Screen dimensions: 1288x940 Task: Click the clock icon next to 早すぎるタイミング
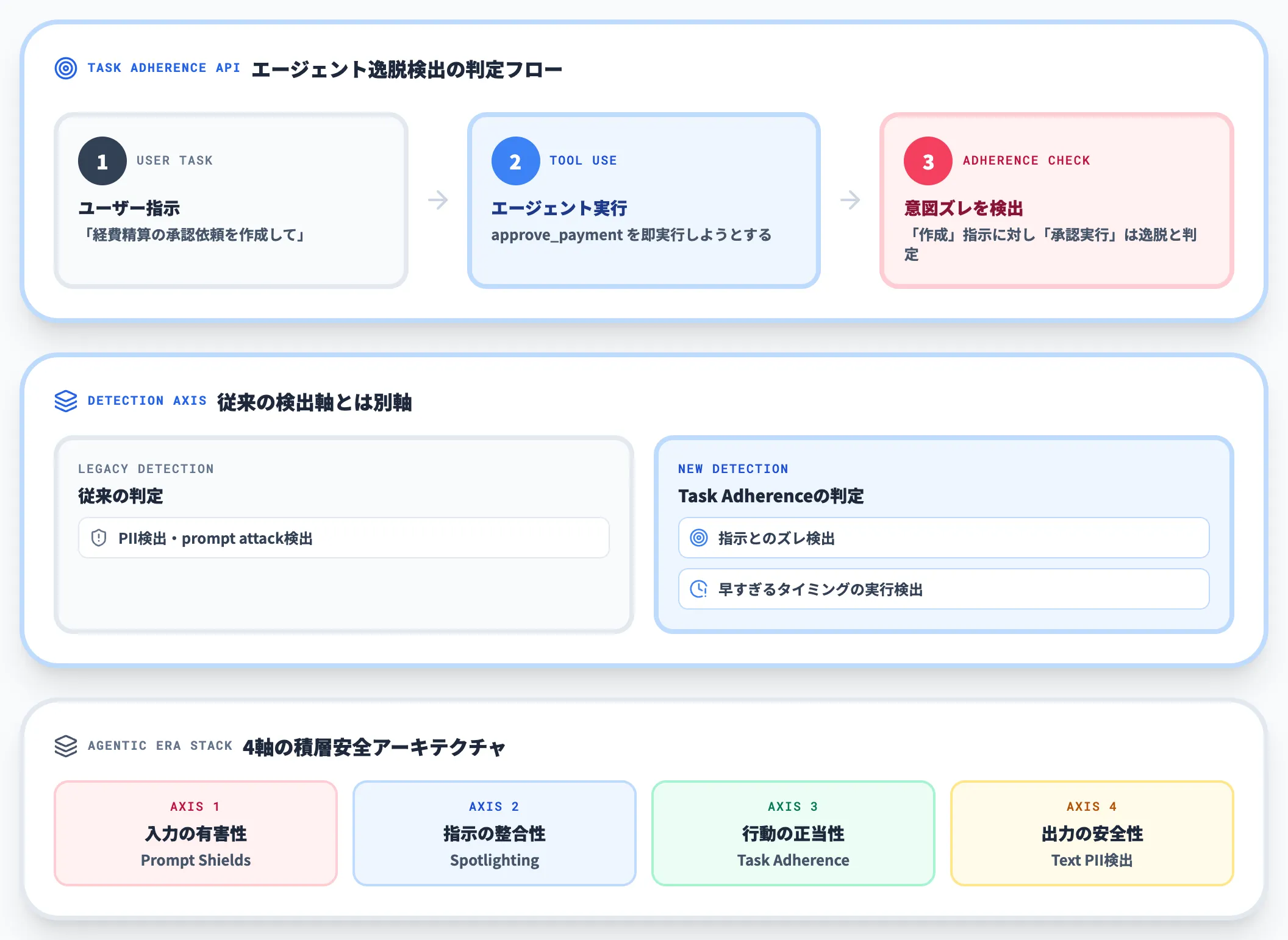pyautogui.click(x=699, y=589)
